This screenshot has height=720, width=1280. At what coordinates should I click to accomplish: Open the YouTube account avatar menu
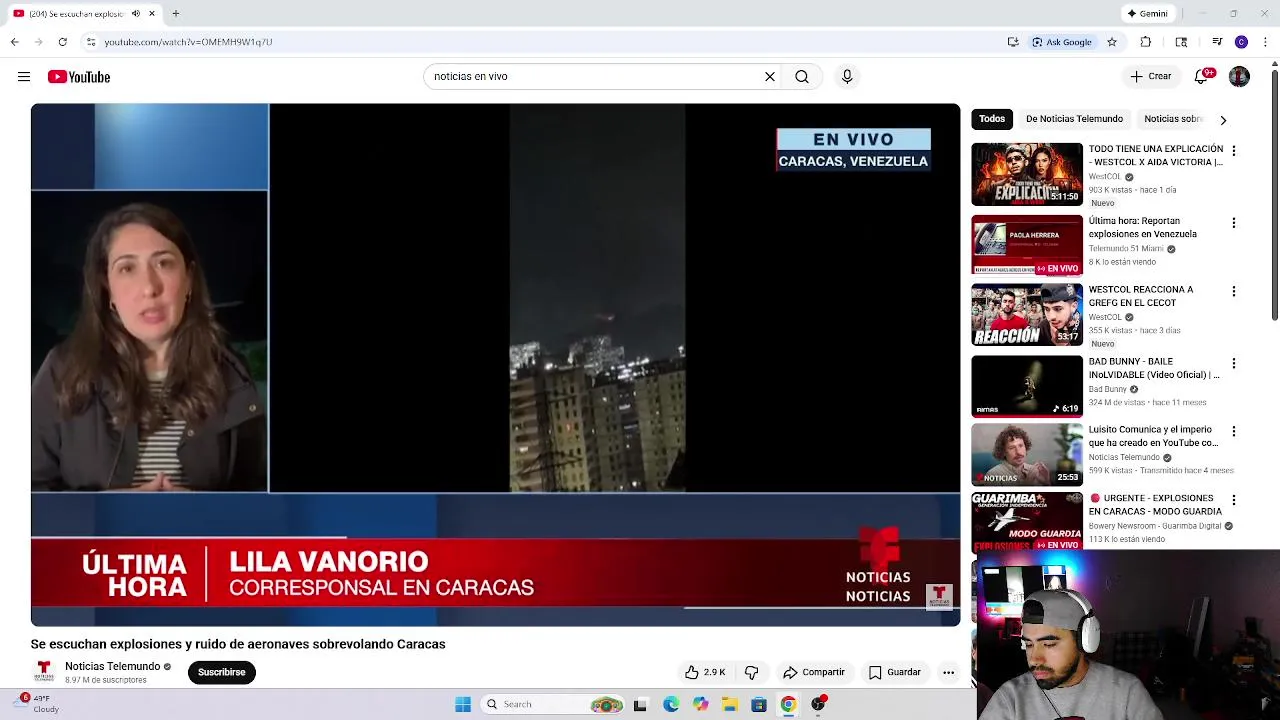[x=1240, y=77]
